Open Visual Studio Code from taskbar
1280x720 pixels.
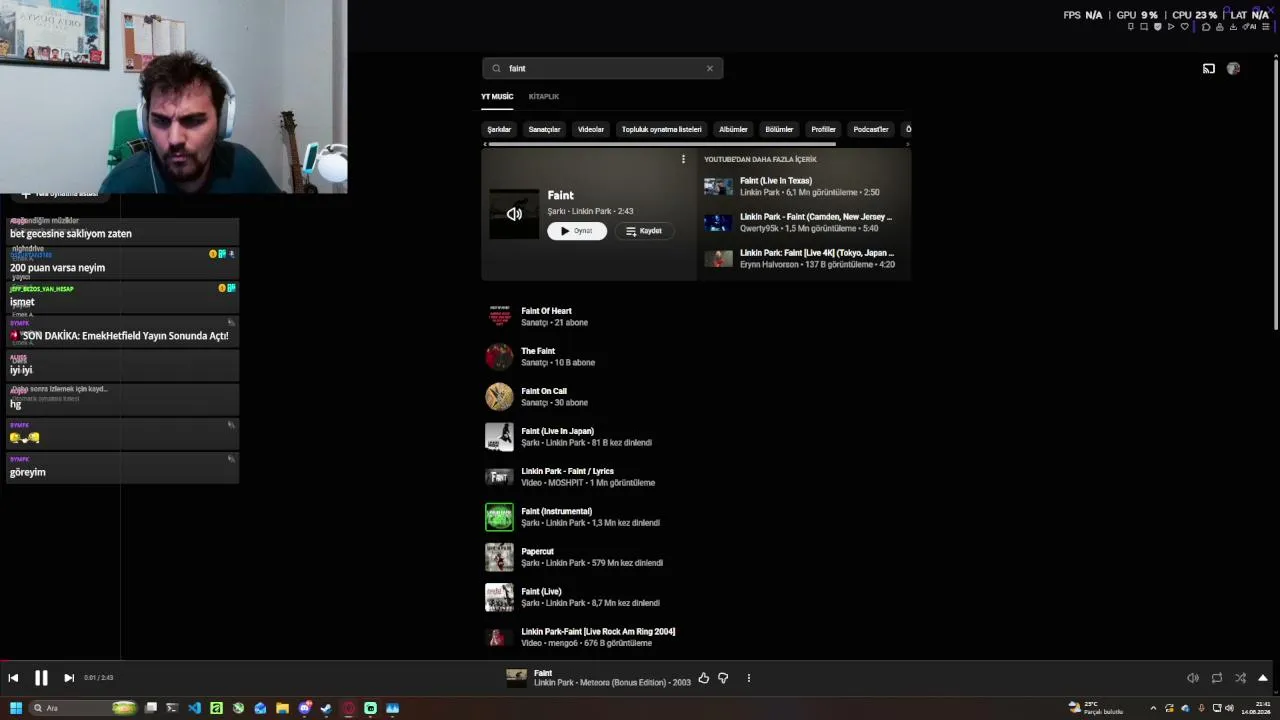click(194, 708)
